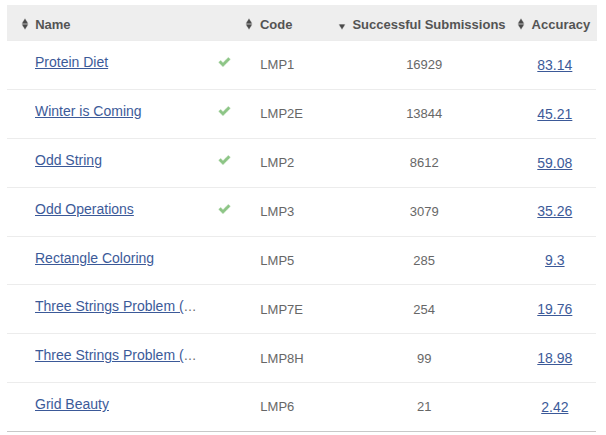
Task: Click the submissions count 254
Action: (x=424, y=309)
